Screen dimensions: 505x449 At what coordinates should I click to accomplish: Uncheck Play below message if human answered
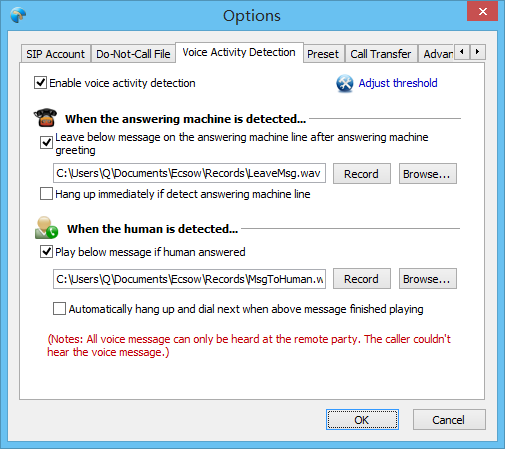[46, 252]
